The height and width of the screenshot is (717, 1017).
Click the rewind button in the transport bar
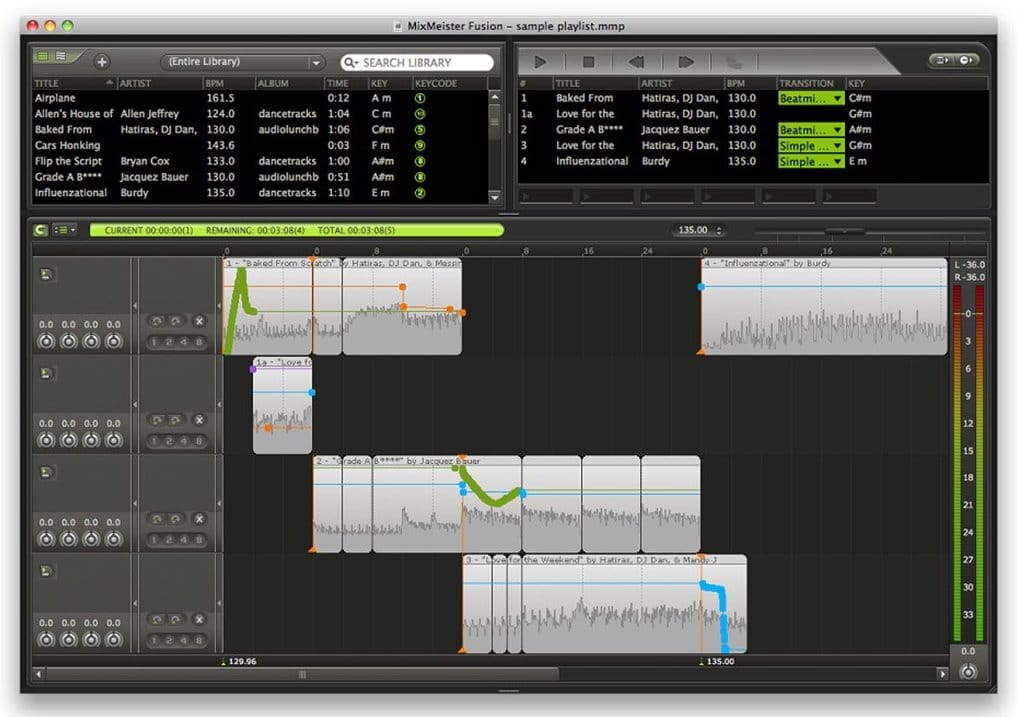[636, 62]
